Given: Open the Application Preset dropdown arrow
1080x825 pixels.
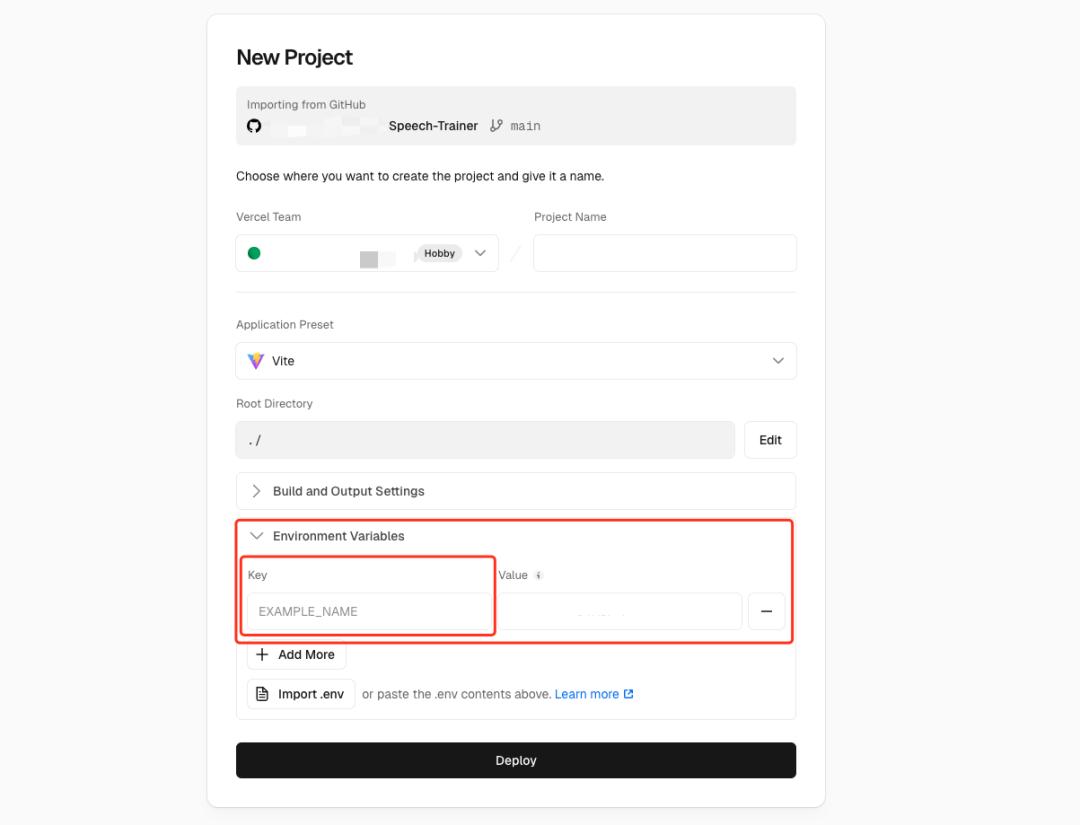Looking at the screenshot, I should (x=778, y=361).
